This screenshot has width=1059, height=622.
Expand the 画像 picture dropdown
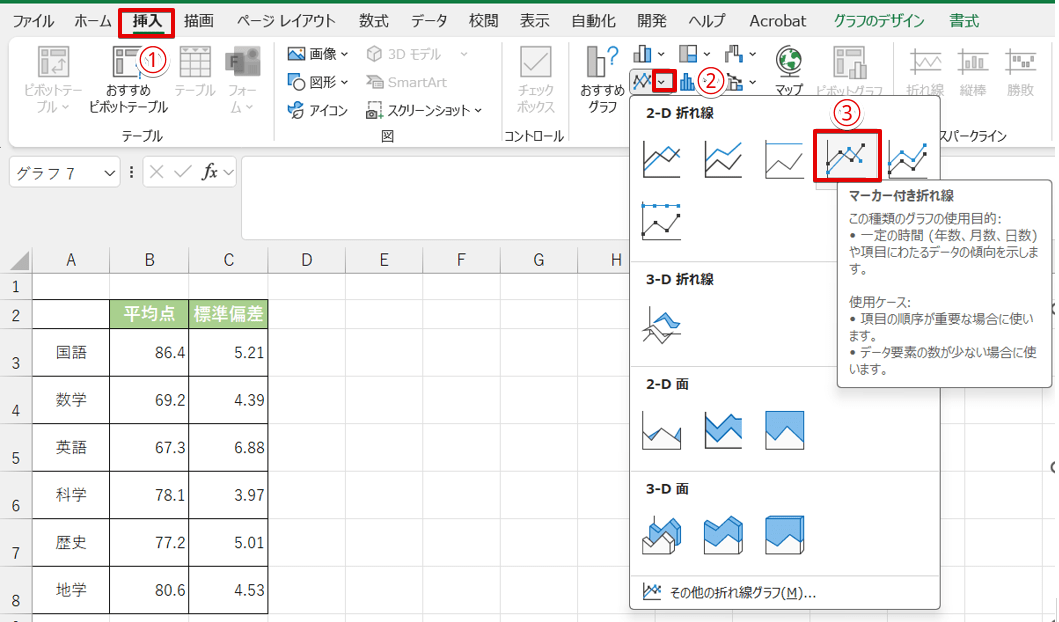(318, 54)
